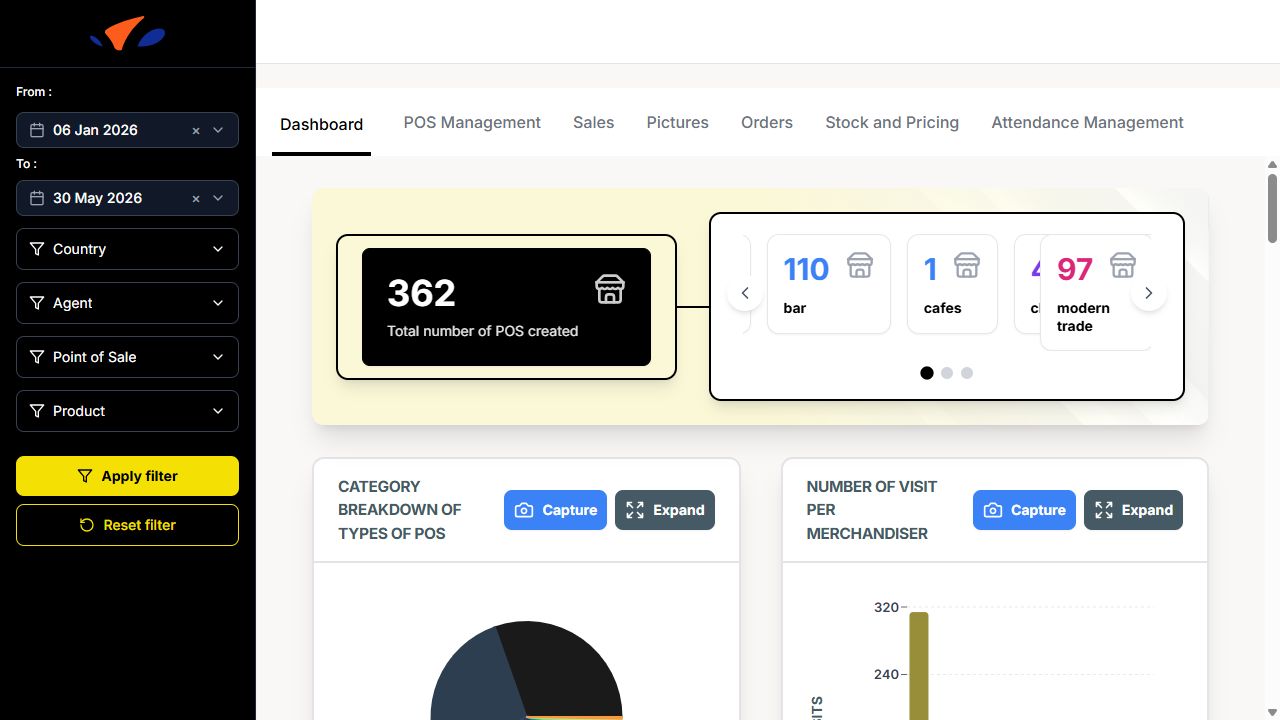Click scrollbar up arrow
The width and height of the screenshot is (1280, 720).
point(1272,165)
